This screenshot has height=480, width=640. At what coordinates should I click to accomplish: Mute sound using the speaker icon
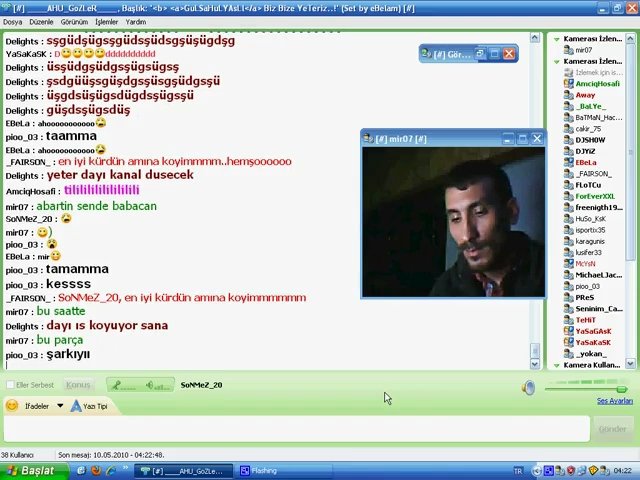click(528, 387)
